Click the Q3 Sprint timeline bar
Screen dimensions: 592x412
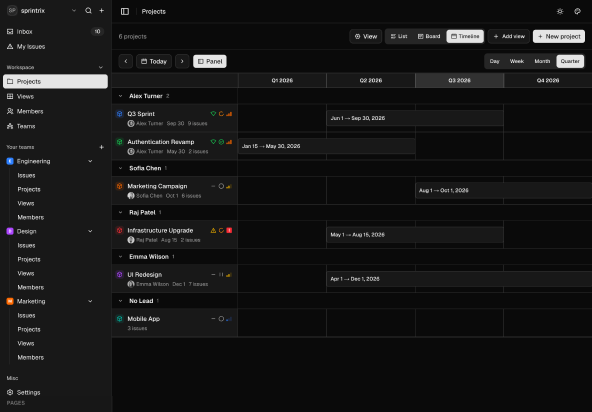[x=415, y=118]
